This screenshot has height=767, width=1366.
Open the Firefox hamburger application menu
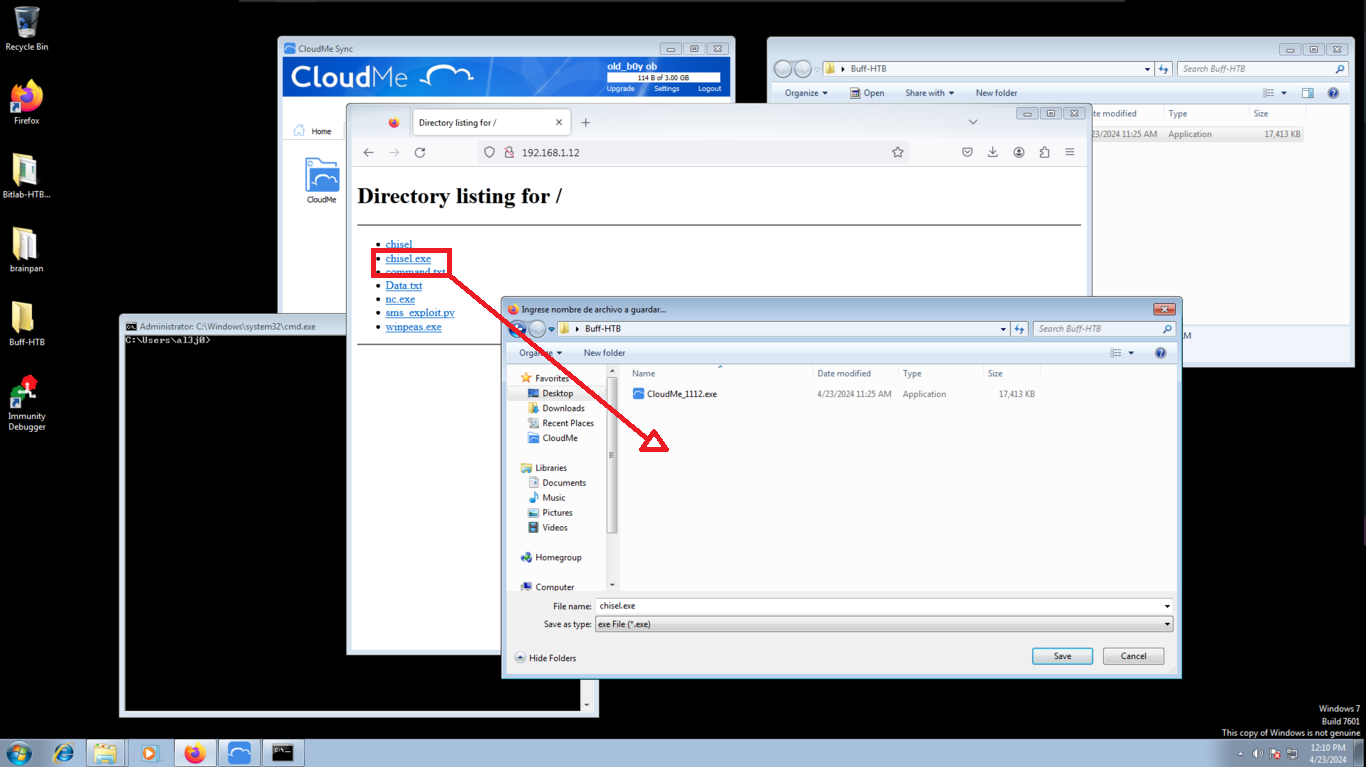pos(1070,152)
